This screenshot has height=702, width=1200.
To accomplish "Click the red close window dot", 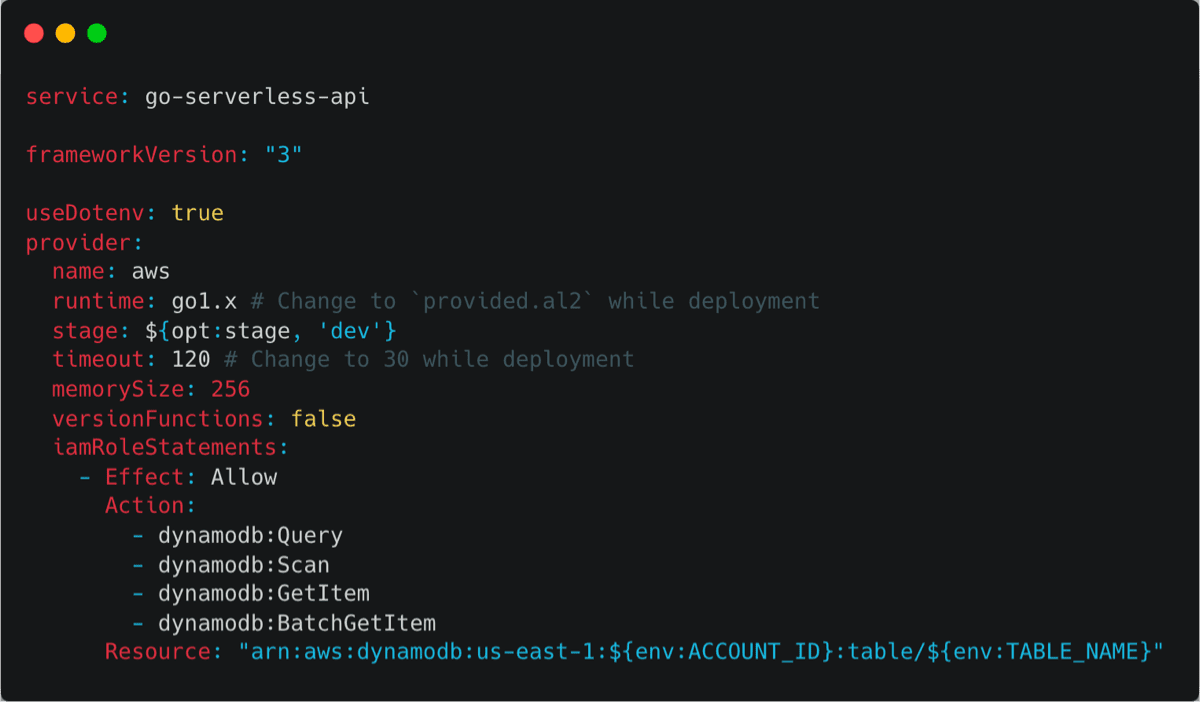I will [x=34, y=34].
